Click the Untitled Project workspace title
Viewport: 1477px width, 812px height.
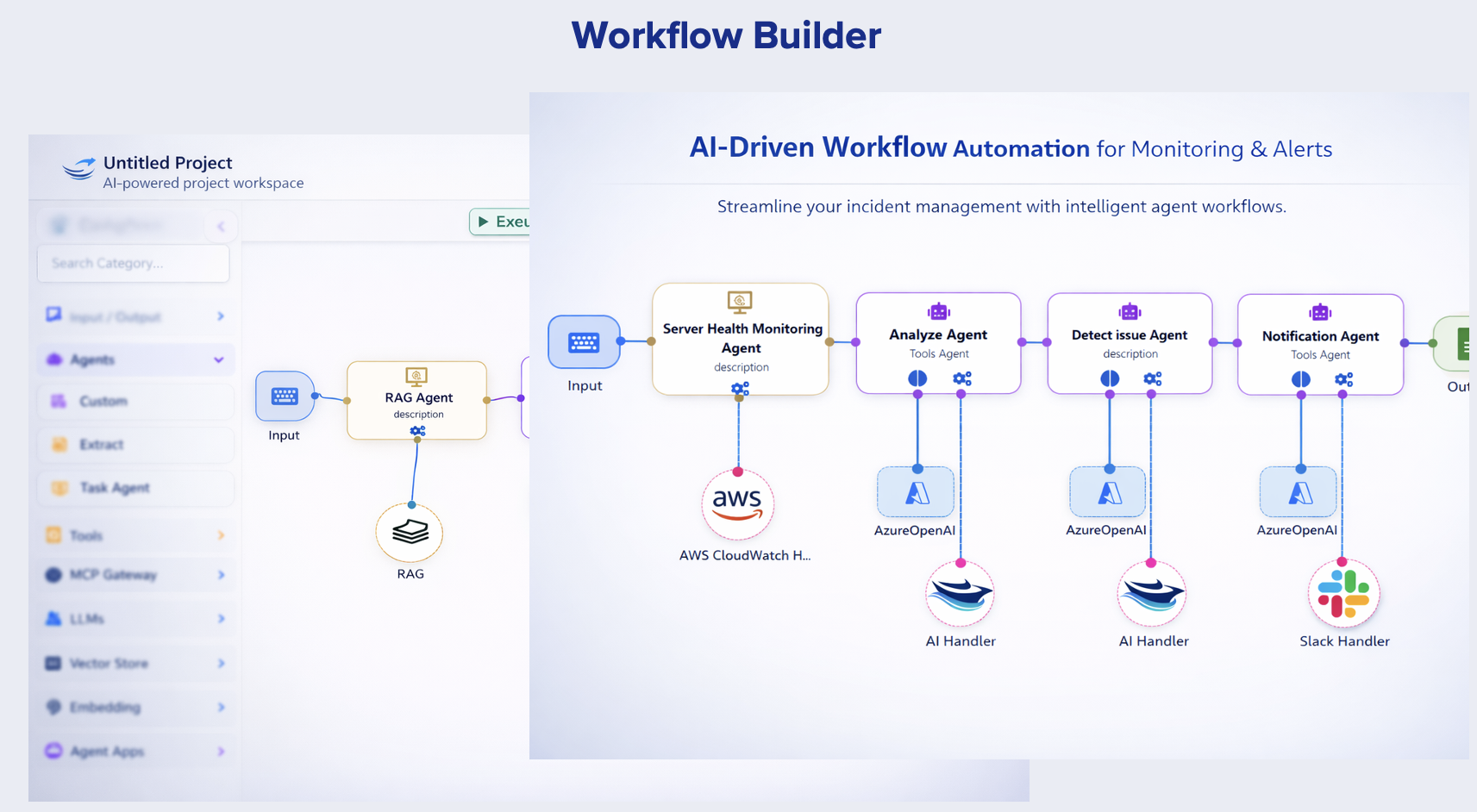click(167, 162)
